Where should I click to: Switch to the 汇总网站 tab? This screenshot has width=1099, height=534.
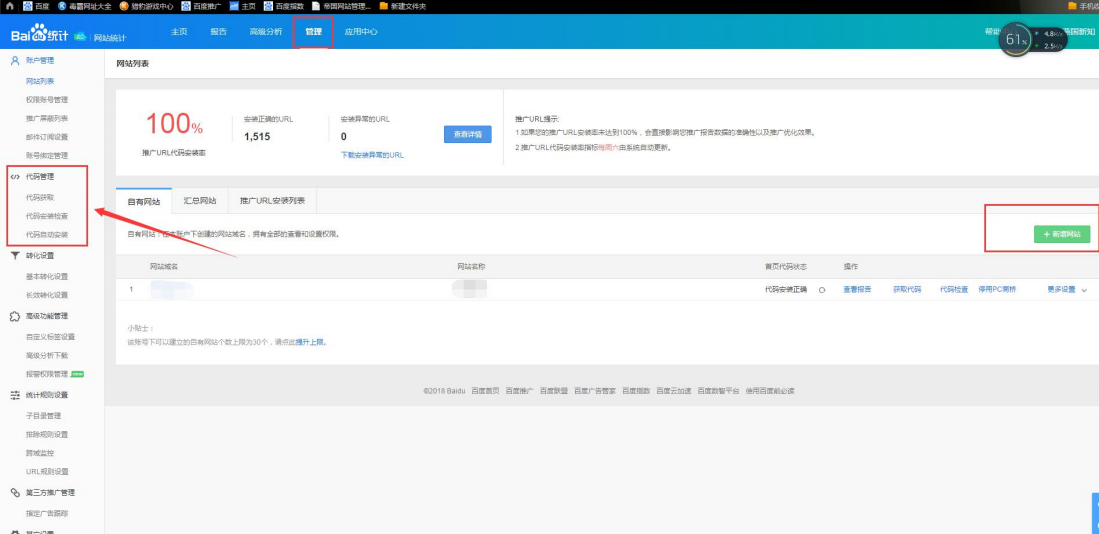[200, 201]
